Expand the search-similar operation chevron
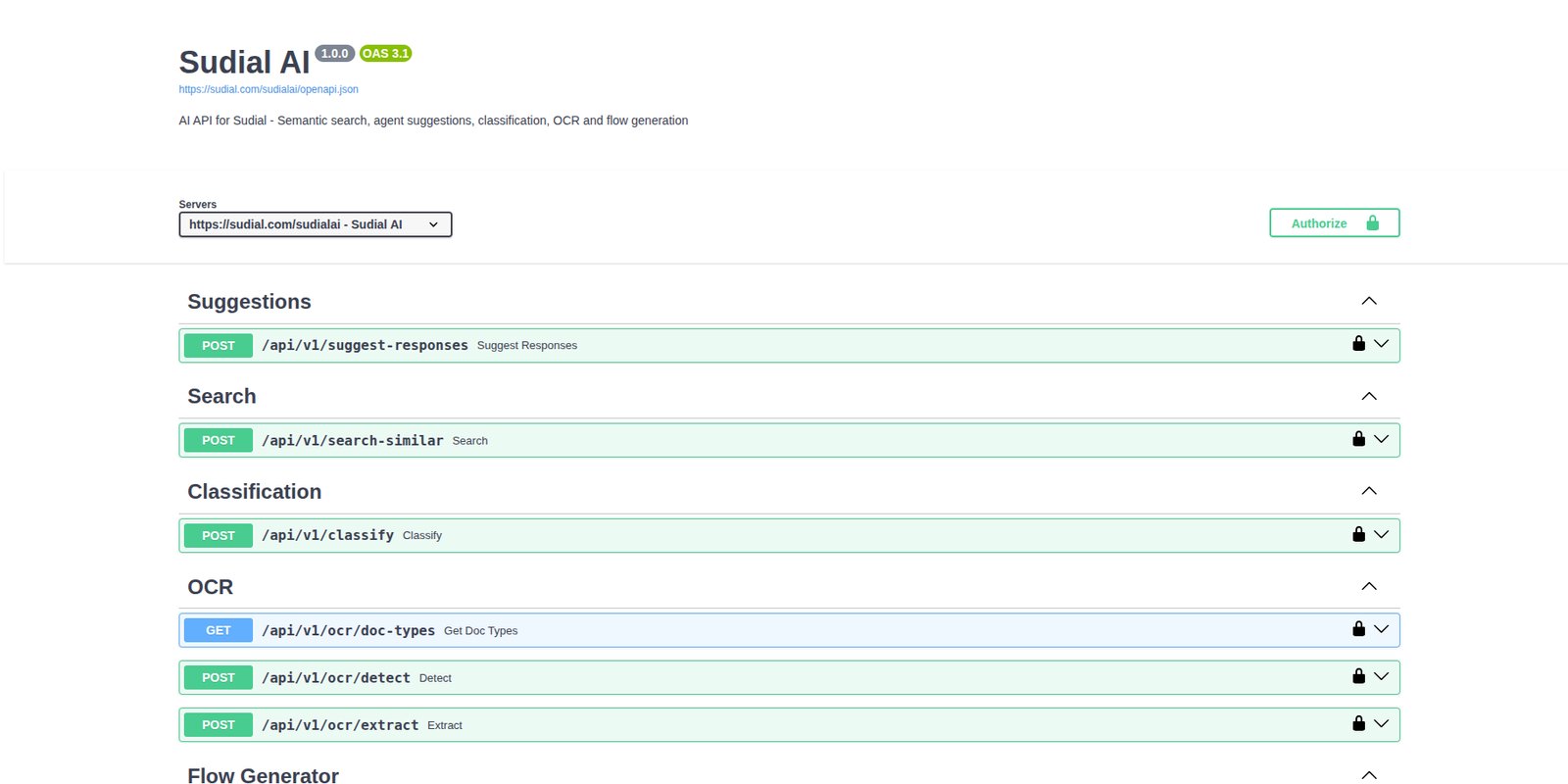Viewport: 1568px width, 784px height. pyautogui.click(x=1382, y=439)
